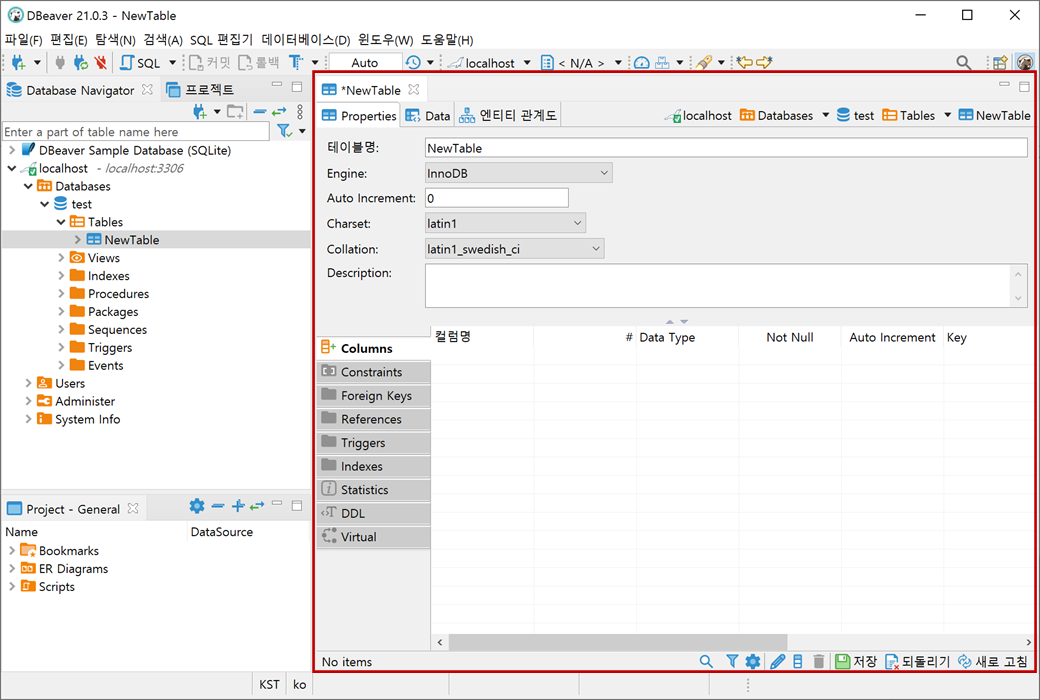Click the horizontal scrollbar of columns grid
This screenshot has width=1040, height=700.
coord(618,642)
